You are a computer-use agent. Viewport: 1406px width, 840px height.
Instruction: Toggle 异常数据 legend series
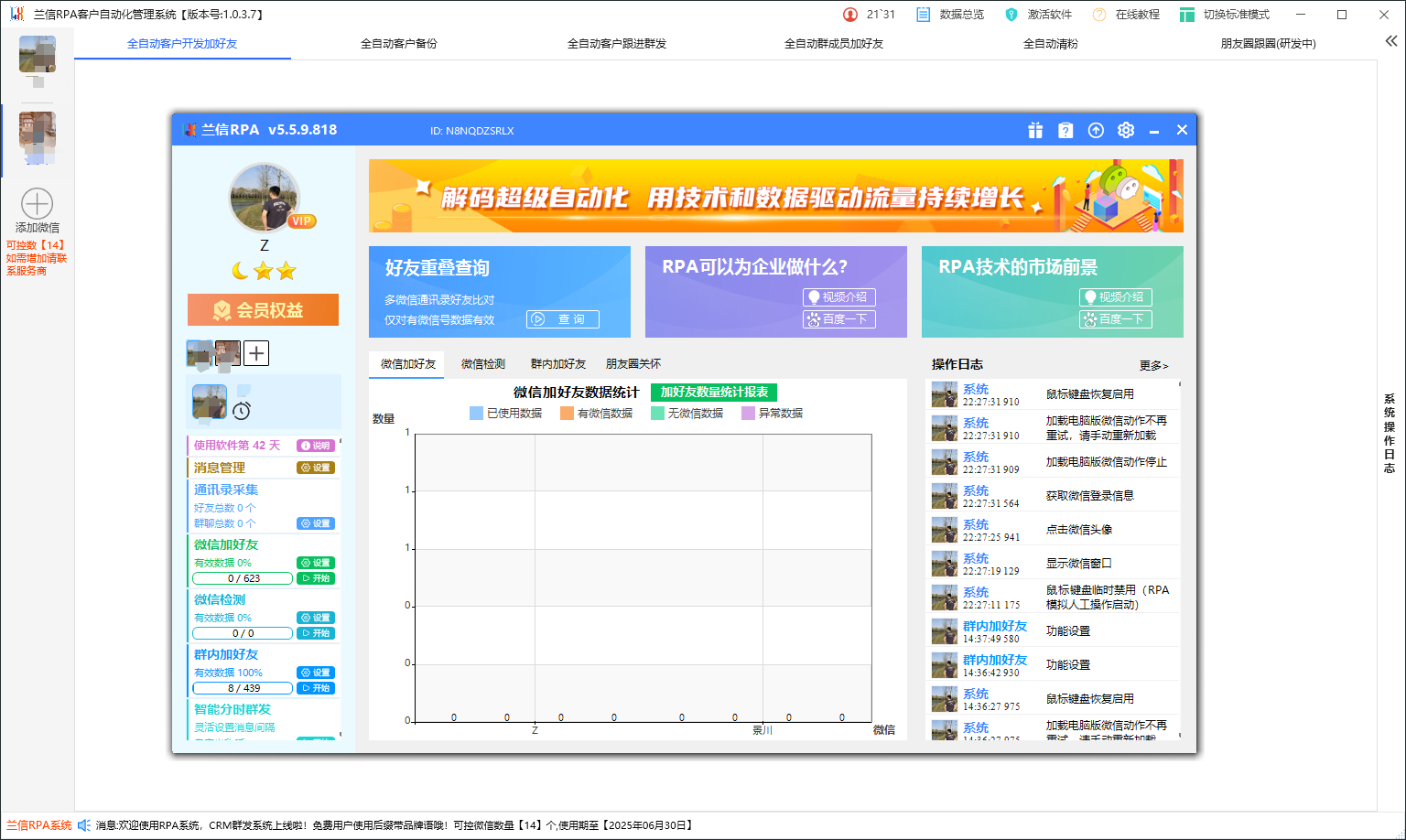click(x=772, y=414)
